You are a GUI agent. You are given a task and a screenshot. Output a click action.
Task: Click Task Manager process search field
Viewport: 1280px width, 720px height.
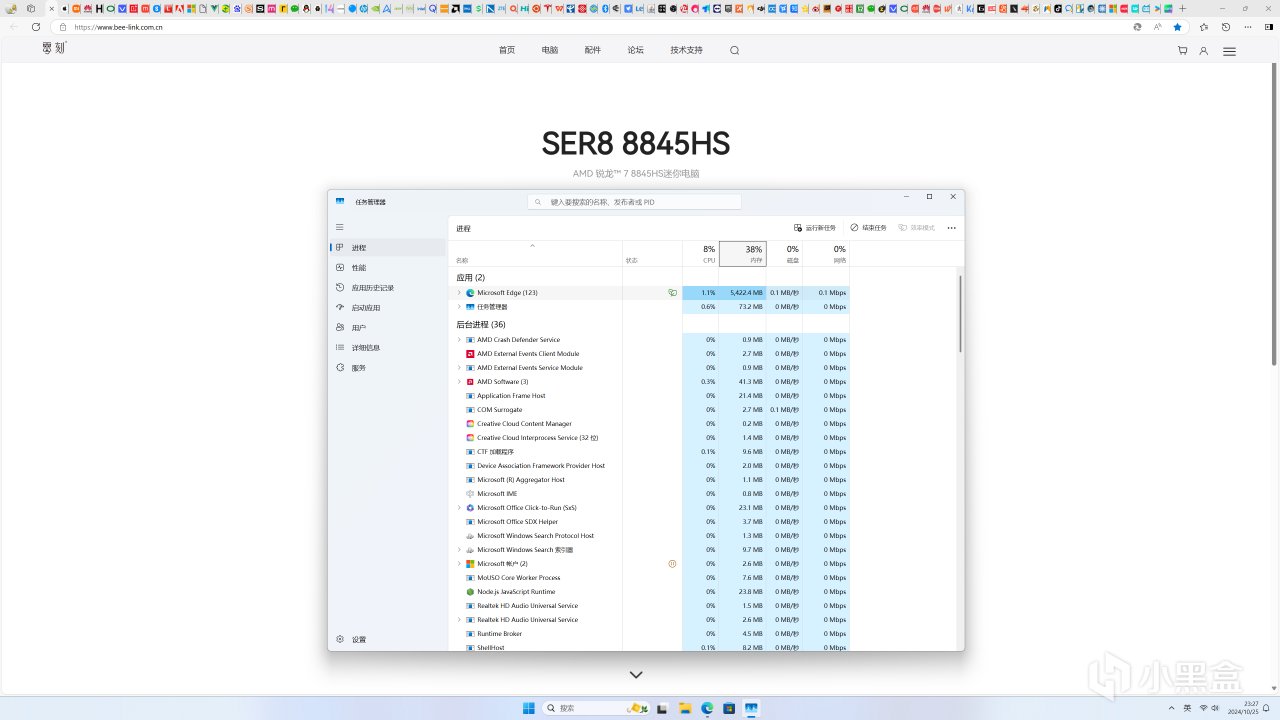634,202
